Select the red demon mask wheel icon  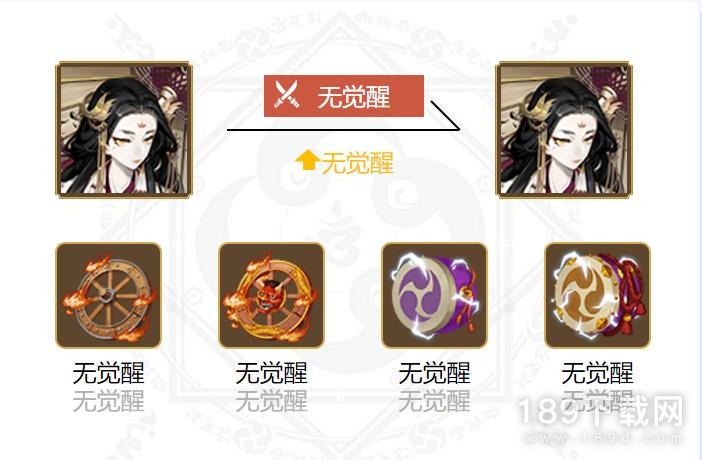coord(271,295)
